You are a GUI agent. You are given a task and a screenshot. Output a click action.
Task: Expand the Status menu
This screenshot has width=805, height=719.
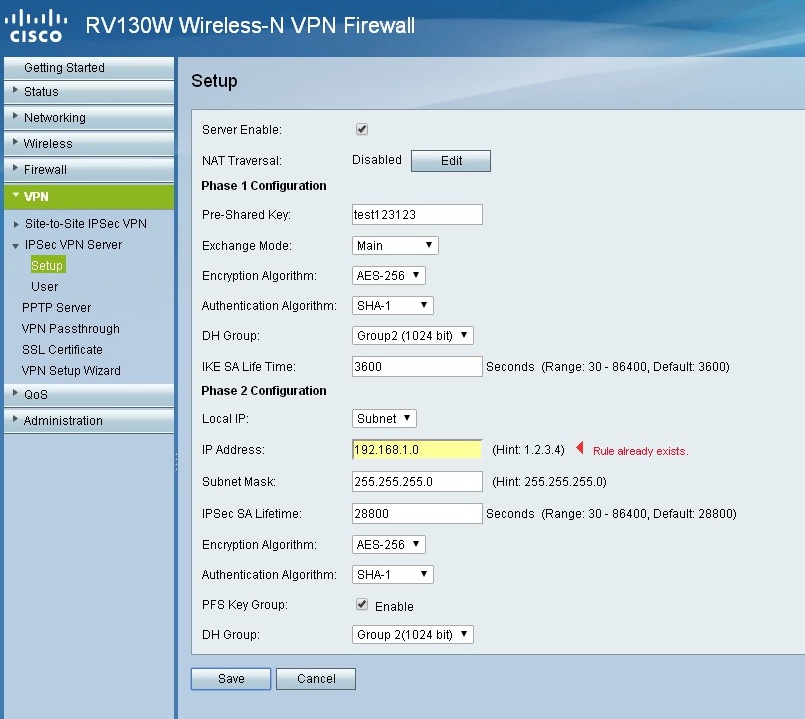point(89,92)
